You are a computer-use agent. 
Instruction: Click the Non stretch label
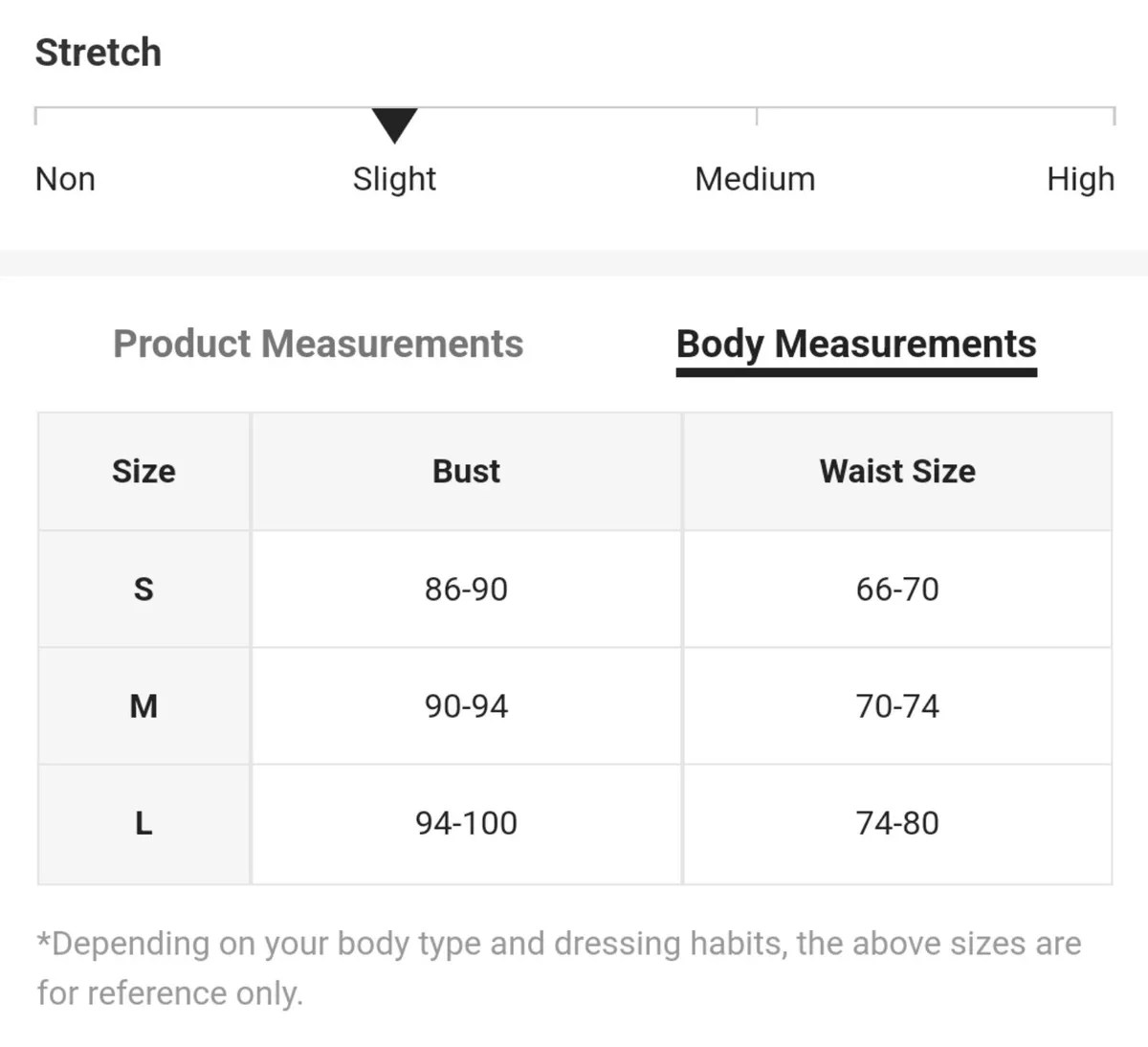(65, 179)
